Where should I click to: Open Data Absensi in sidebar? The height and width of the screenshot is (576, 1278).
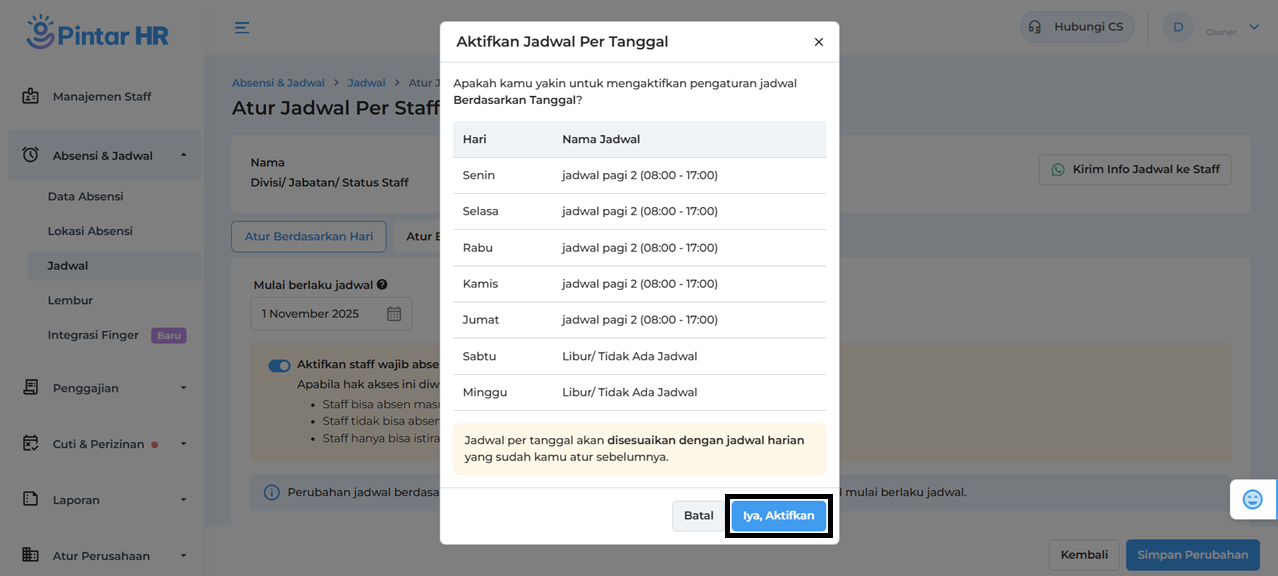(x=86, y=197)
